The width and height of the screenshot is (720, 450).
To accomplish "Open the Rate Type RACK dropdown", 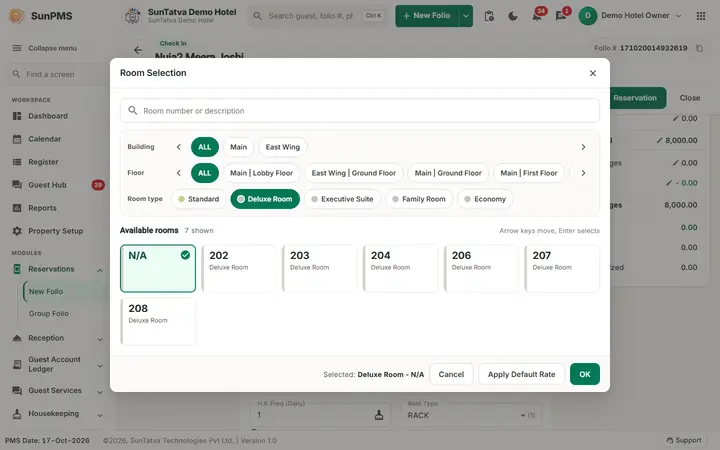I will 471,415.
